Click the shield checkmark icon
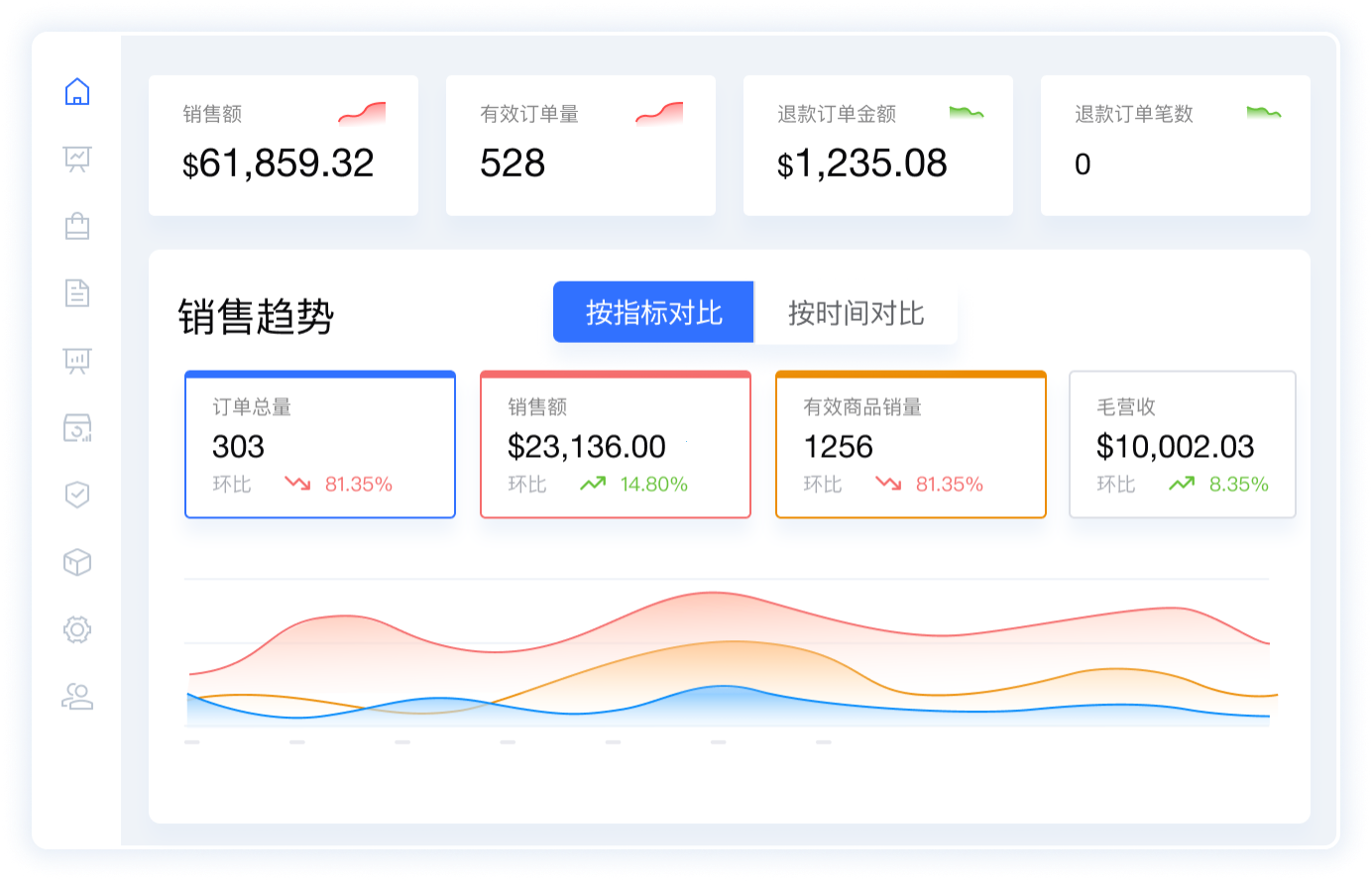The height and width of the screenshot is (882, 1372). pos(77,495)
